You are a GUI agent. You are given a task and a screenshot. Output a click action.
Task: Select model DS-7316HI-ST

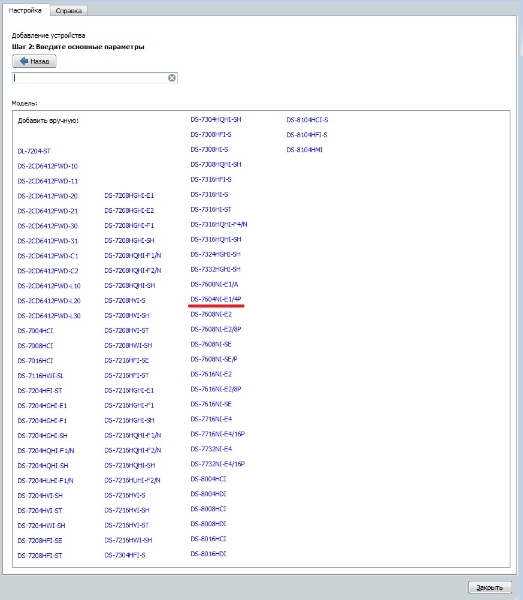click(x=211, y=209)
